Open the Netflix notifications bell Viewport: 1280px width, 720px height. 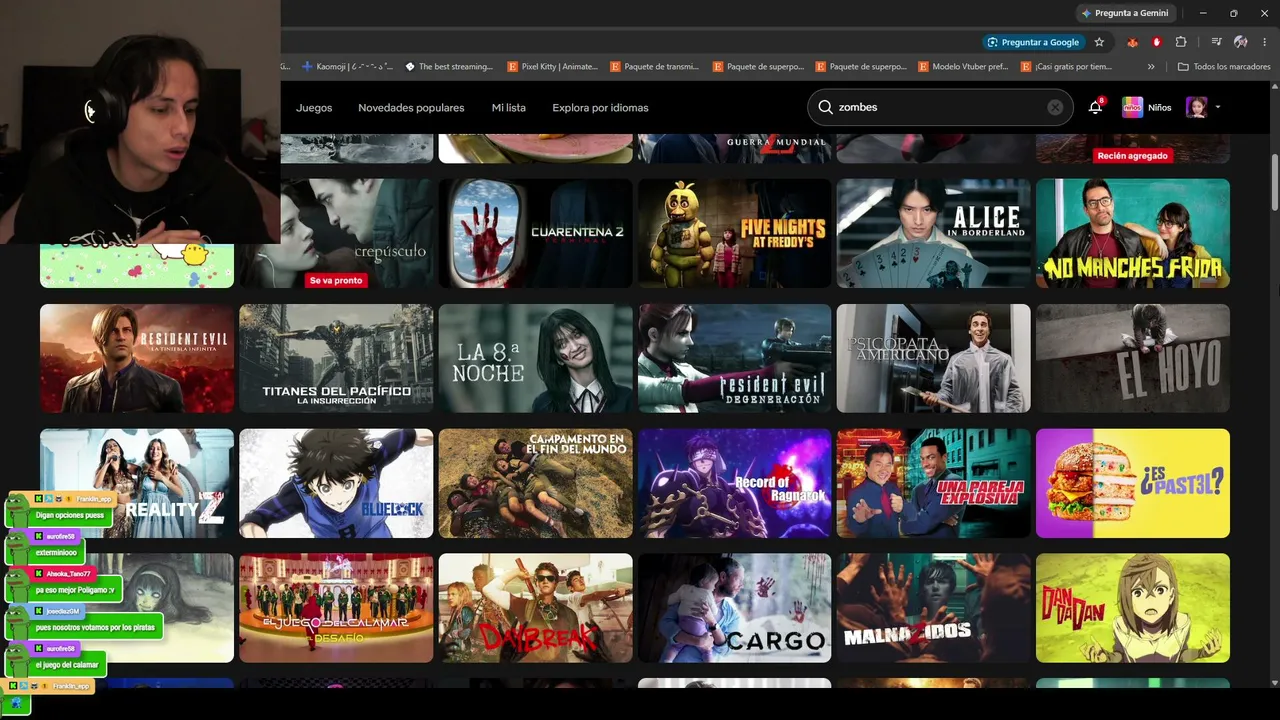click(1095, 107)
